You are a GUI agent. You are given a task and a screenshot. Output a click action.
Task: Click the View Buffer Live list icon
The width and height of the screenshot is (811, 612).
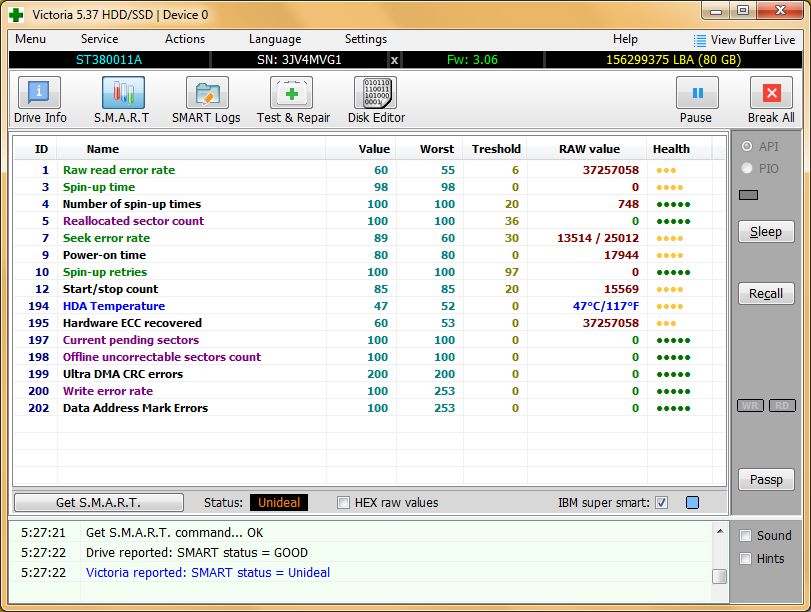point(699,40)
